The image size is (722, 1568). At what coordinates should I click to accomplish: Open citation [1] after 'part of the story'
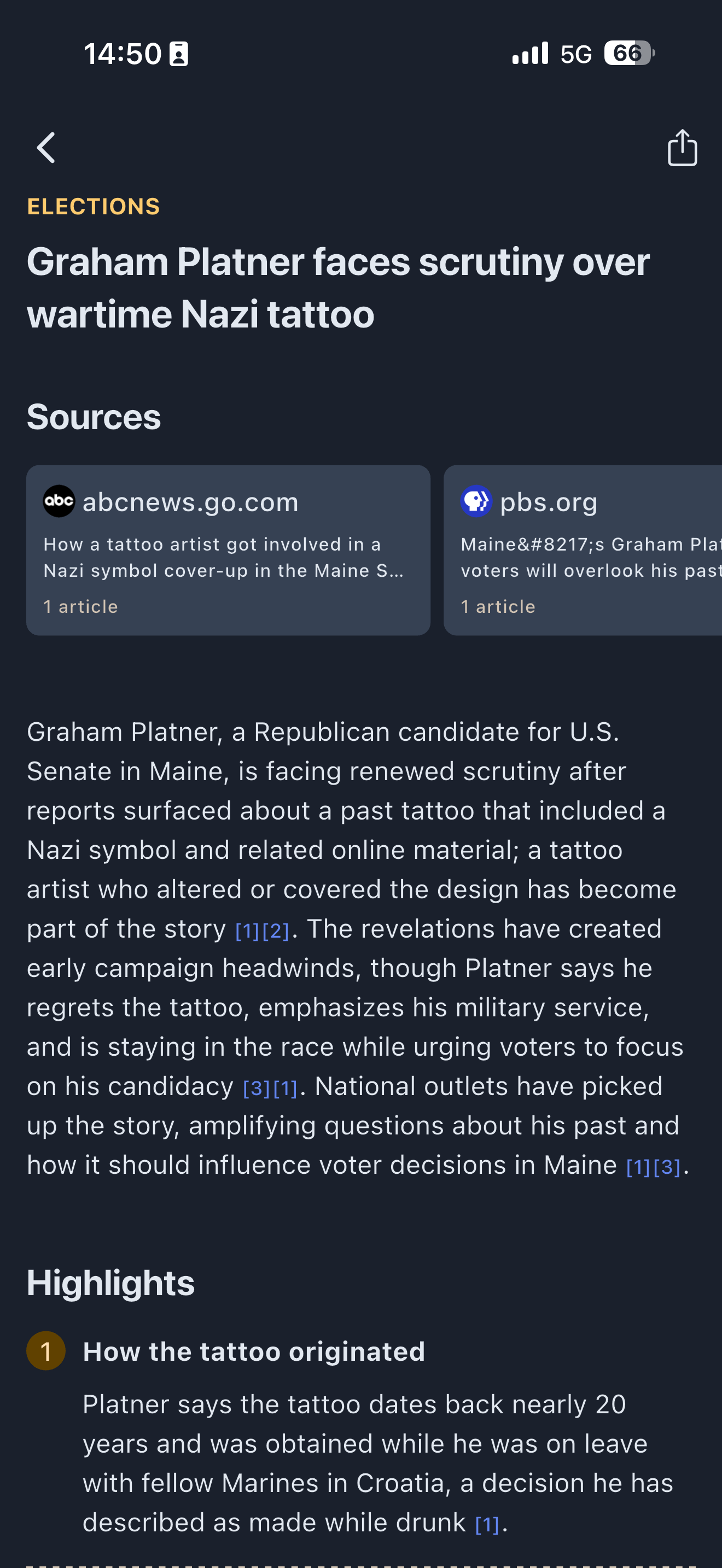(x=247, y=931)
